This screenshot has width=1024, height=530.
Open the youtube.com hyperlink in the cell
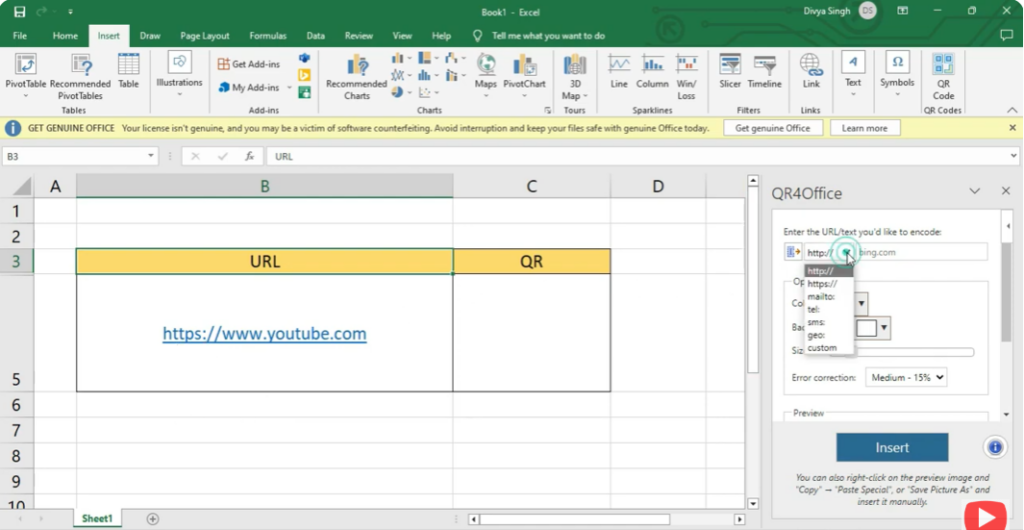point(264,334)
